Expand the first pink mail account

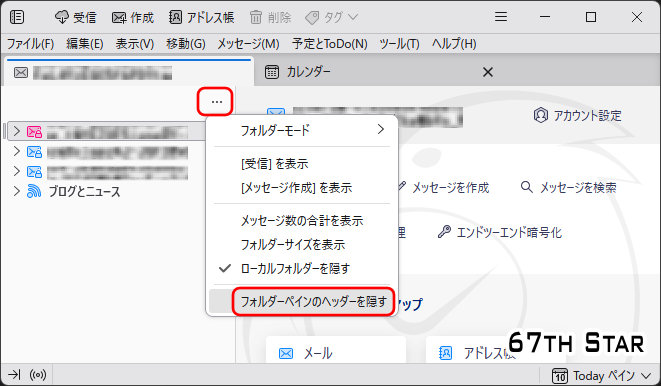pos(16,131)
